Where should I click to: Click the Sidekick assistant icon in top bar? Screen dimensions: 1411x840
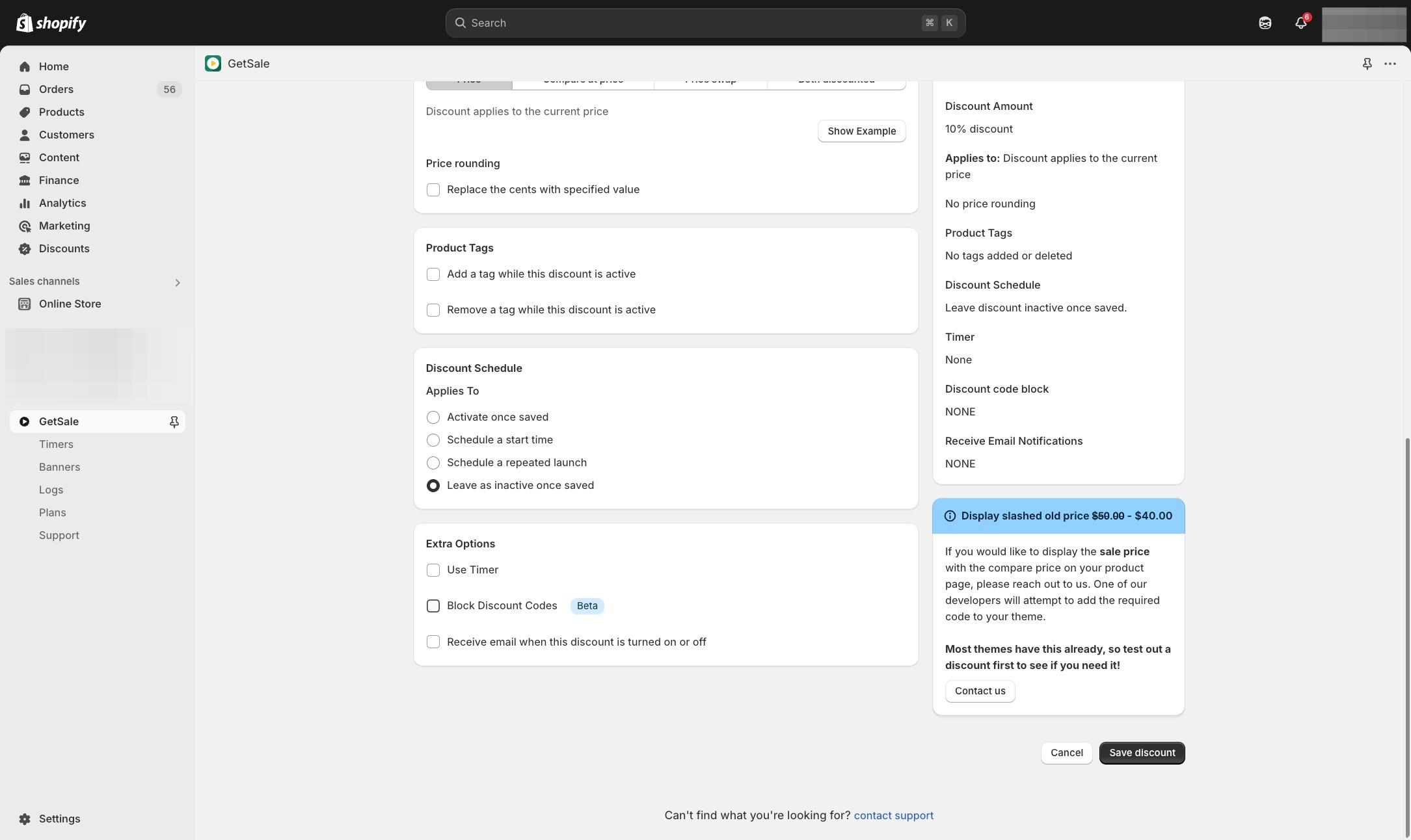[1265, 23]
